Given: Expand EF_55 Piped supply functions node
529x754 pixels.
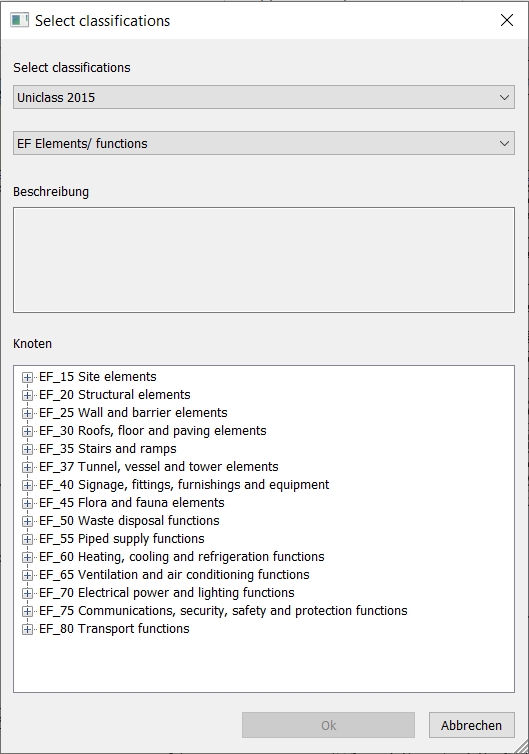Looking at the screenshot, I should point(27,540).
